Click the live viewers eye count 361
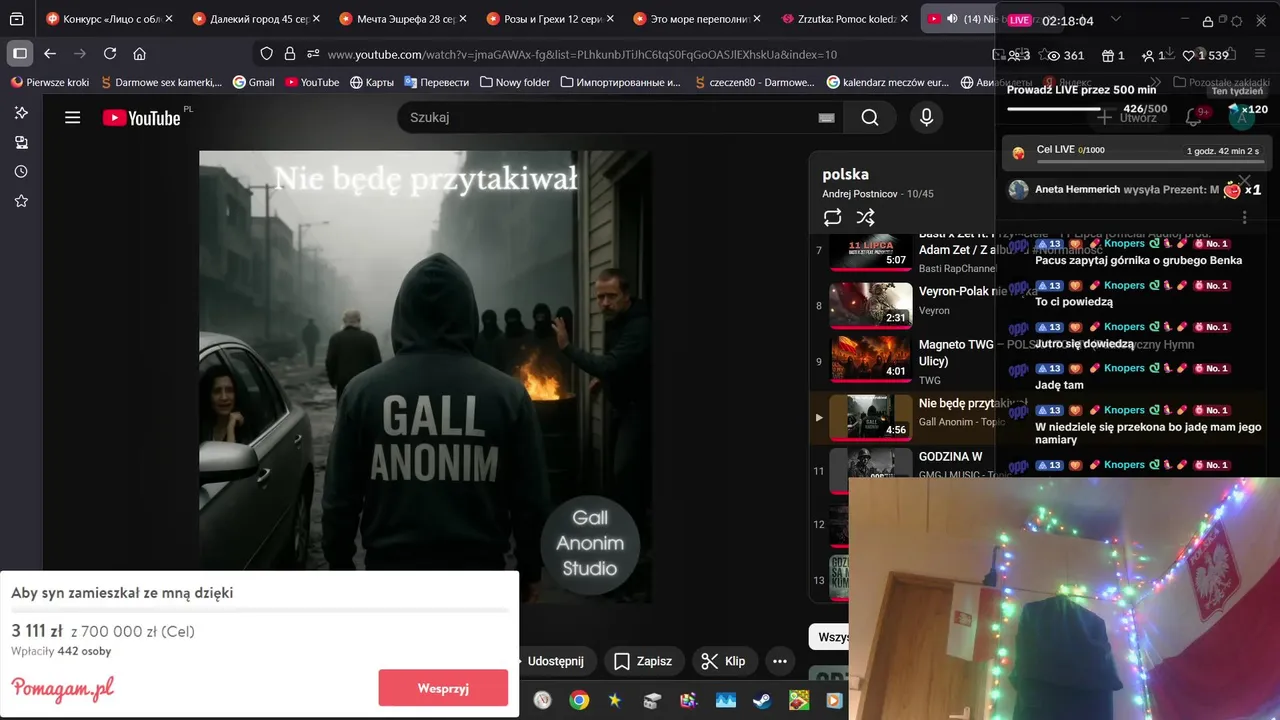 click(x=1065, y=56)
